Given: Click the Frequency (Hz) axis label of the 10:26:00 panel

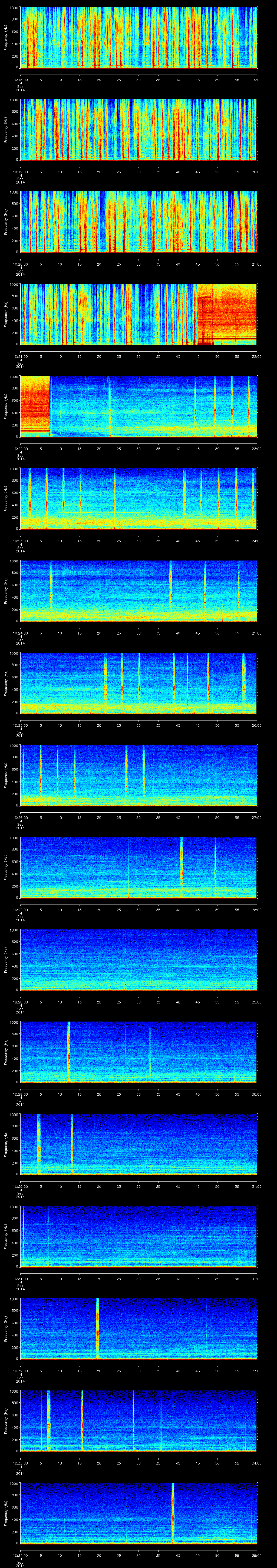Looking at the screenshot, I should [5, 775].
